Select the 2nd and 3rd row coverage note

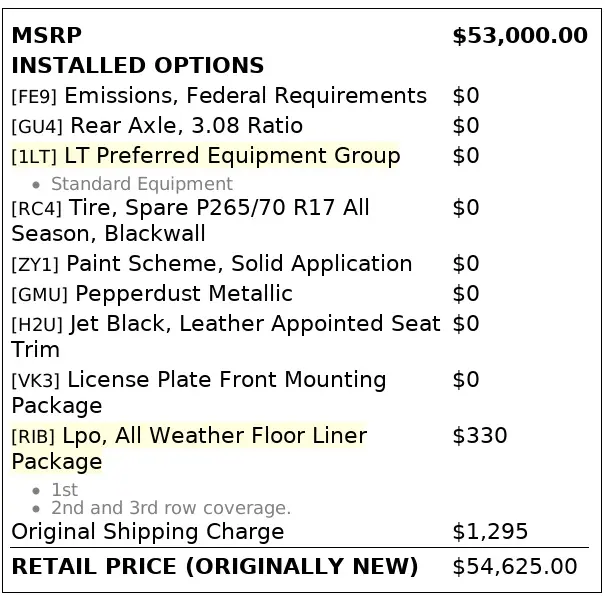point(171,508)
